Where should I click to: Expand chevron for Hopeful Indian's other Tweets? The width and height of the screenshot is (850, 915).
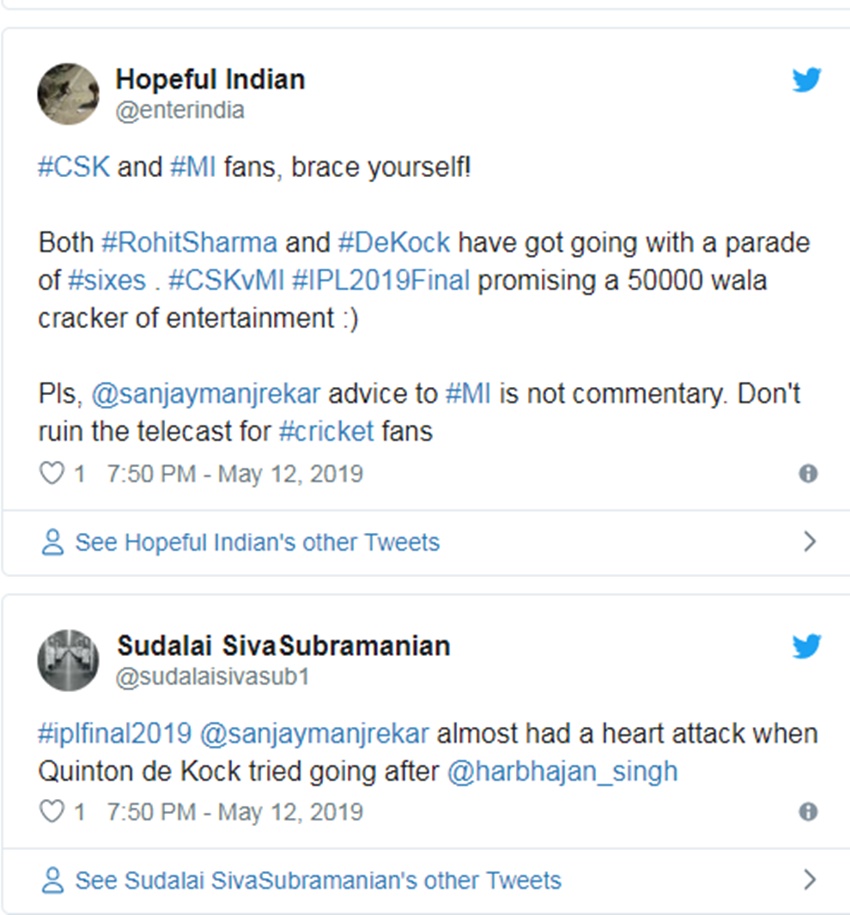pos(809,542)
